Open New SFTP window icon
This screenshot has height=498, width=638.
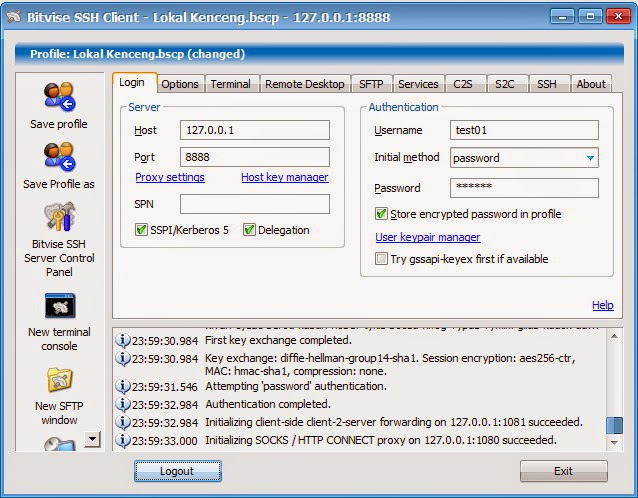[x=59, y=380]
